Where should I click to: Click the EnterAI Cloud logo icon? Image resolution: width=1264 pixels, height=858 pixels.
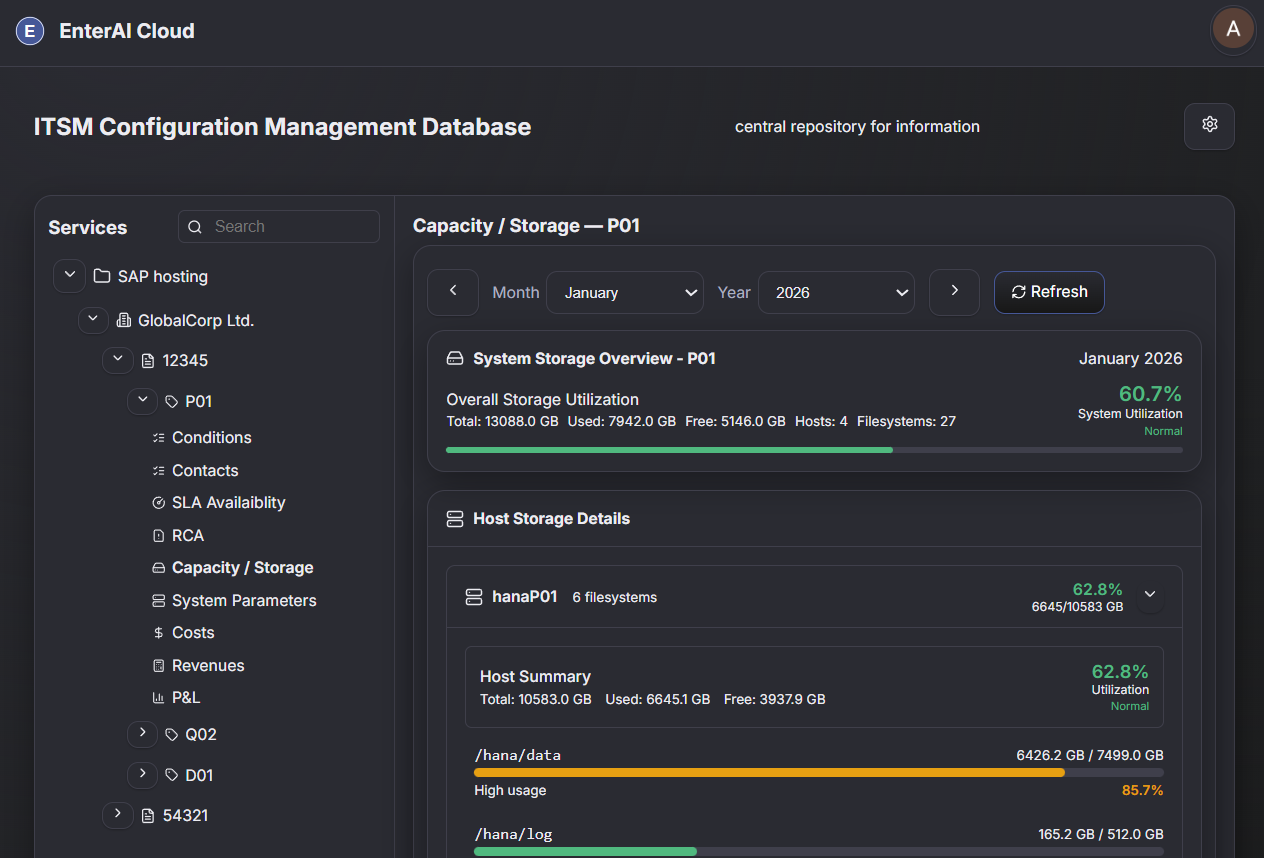pyautogui.click(x=30, y=31)
